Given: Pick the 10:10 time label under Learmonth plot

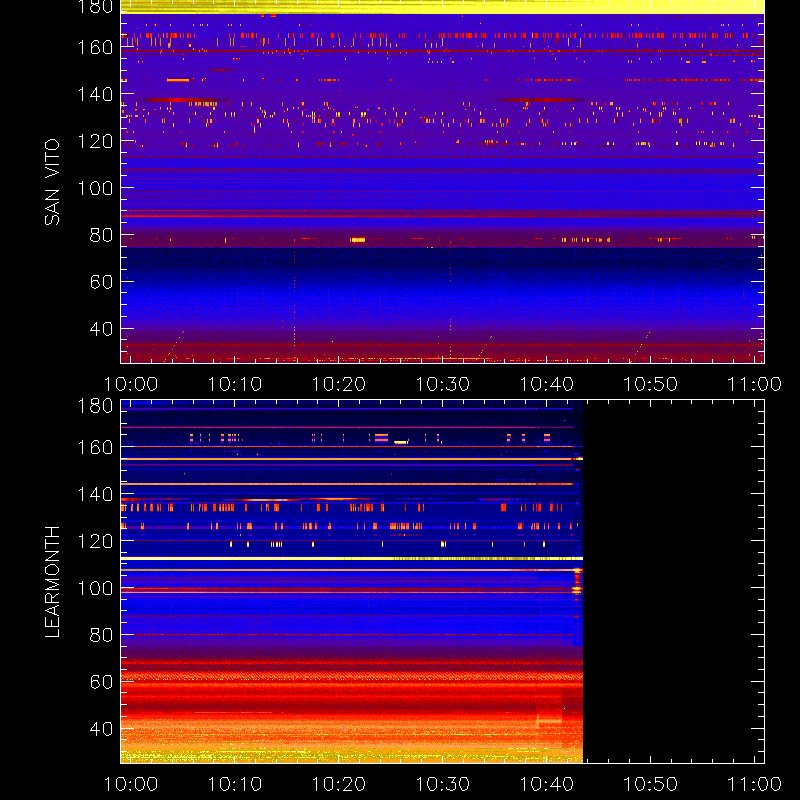Looking at the screenshot, I should pyautogui.click(x=235, y=784).
